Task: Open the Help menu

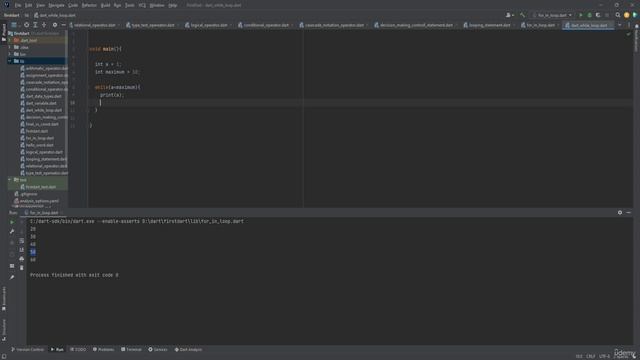Action: click(173, 5)
